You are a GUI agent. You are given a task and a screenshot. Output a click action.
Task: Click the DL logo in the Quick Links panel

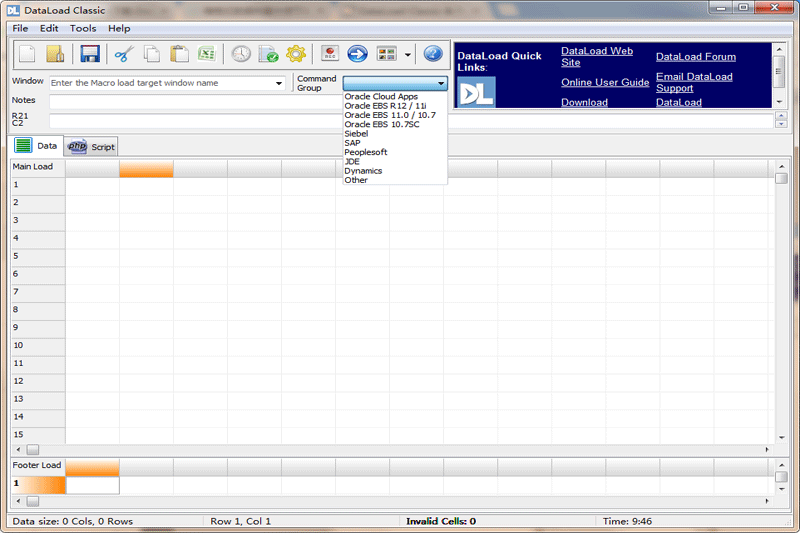click(476, 92)
